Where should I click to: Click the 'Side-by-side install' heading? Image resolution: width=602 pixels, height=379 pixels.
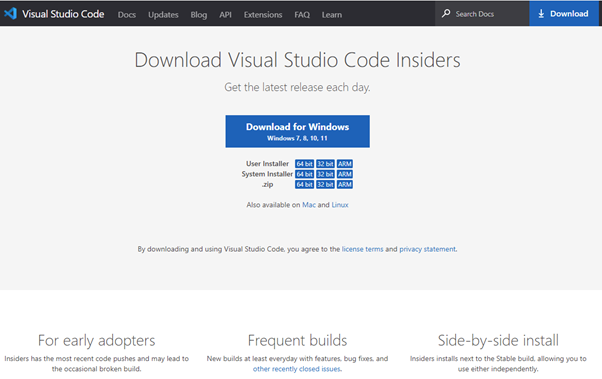(498, 341)
